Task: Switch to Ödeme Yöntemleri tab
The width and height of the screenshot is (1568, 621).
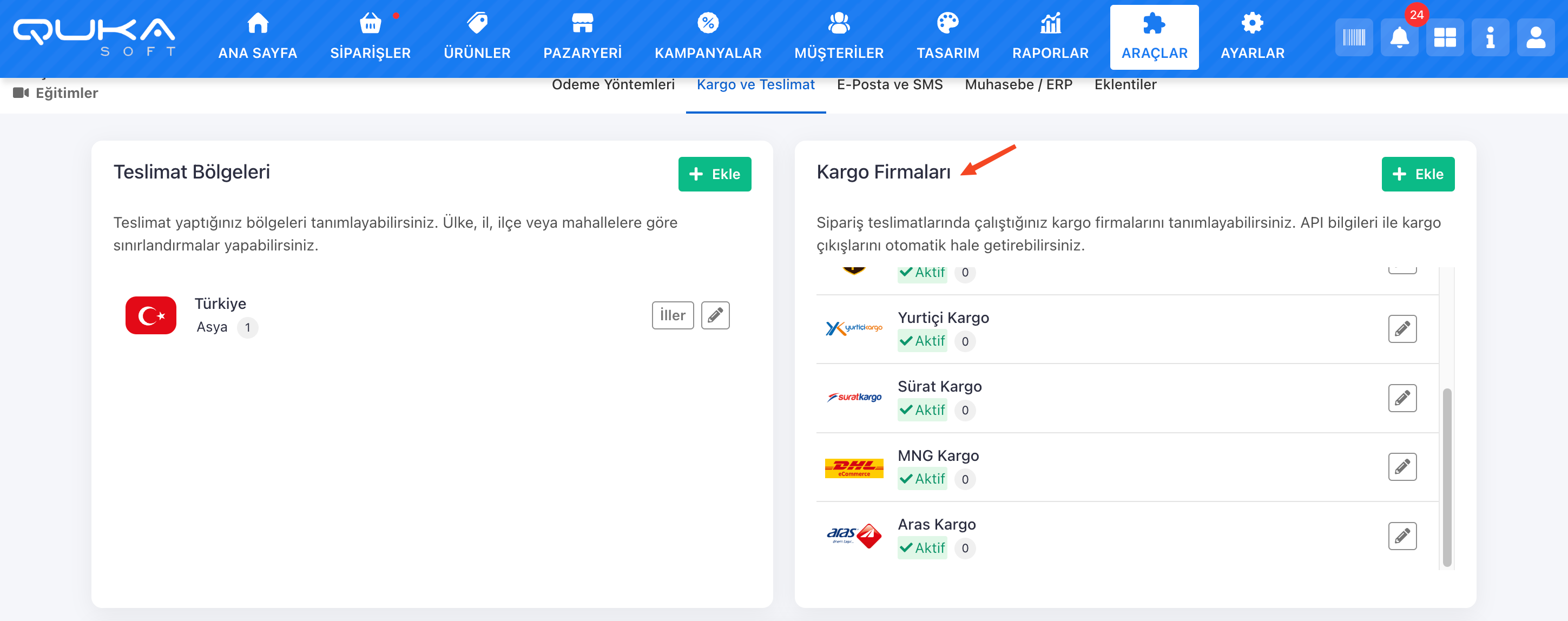Action: (x=613, y=85)
